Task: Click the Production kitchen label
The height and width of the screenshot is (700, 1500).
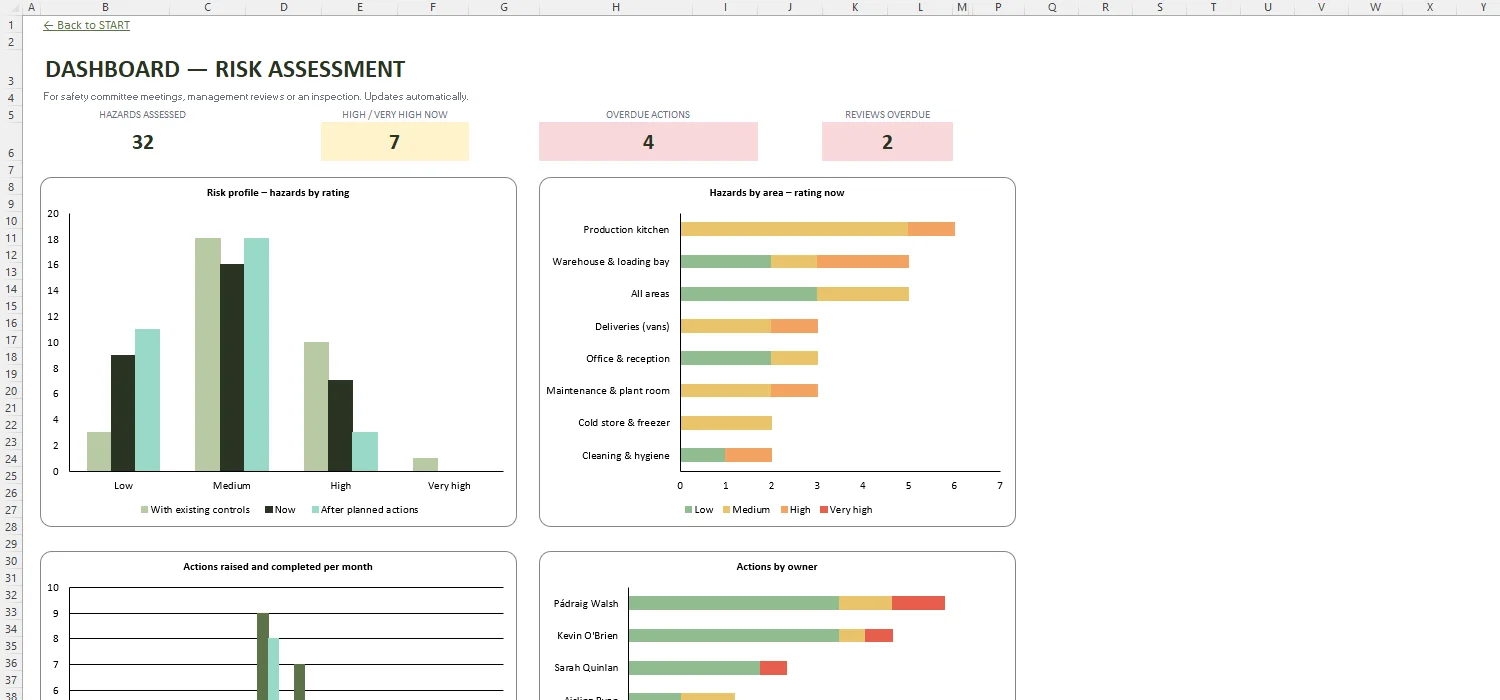Action: tap(626, 230)
